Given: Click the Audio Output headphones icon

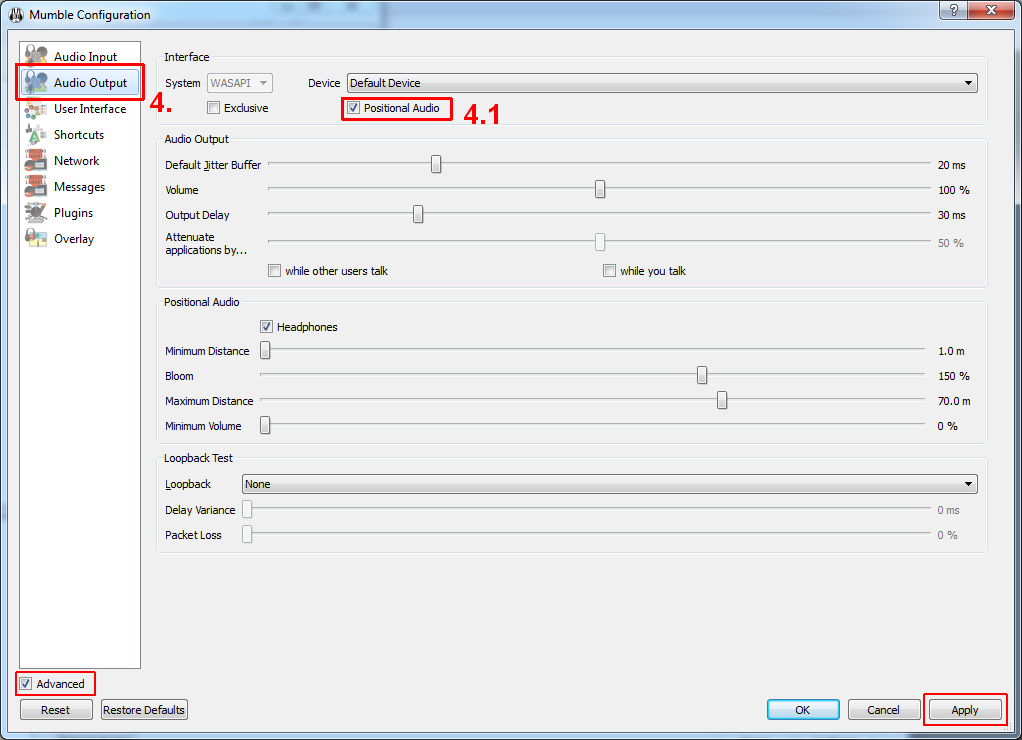Looking at the screenshot, I should click(36, 82).
